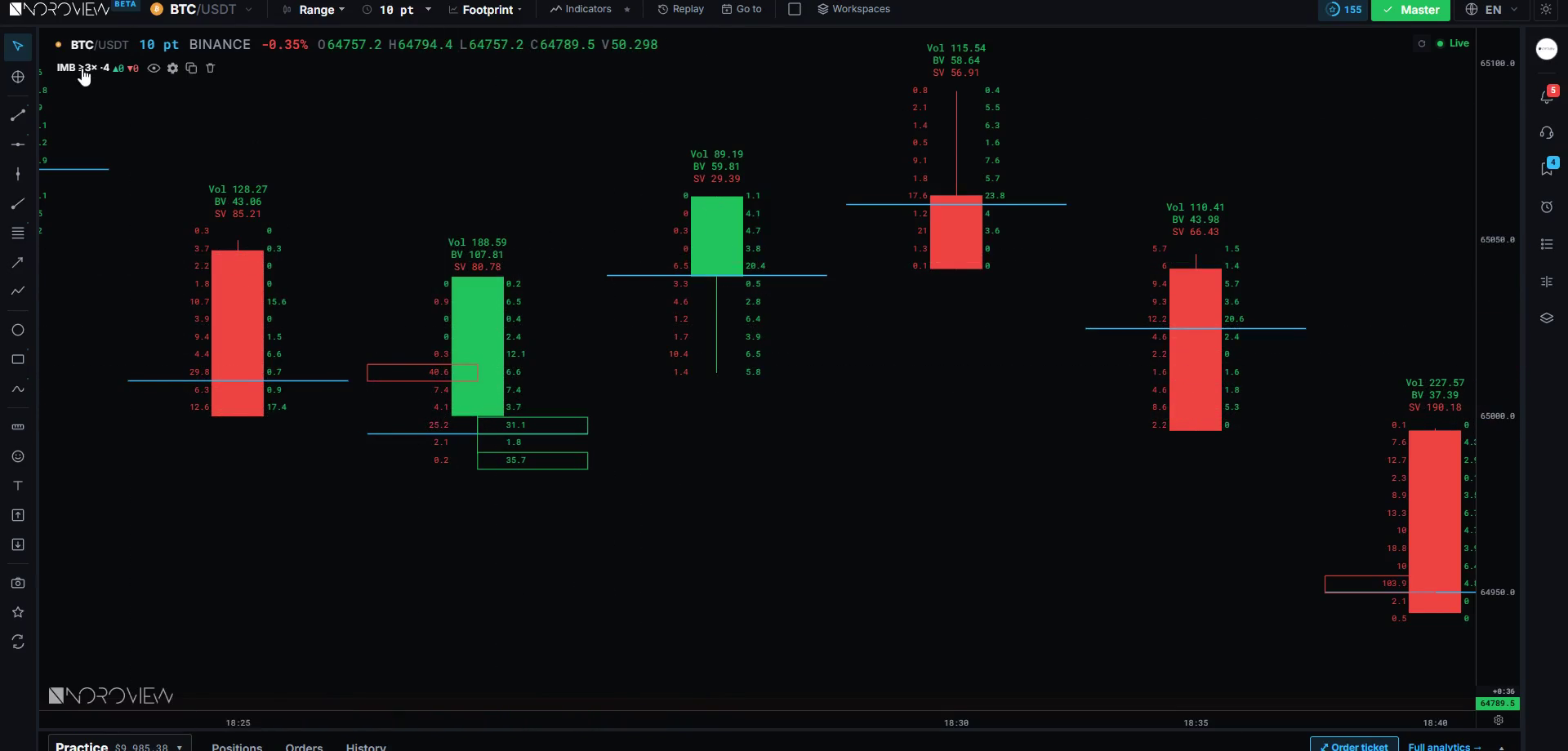The height and width of the screenshot is (751, 1568).
Task: Toggle the light/dark theme sun icon
Action: click(x=1546, y=10)
